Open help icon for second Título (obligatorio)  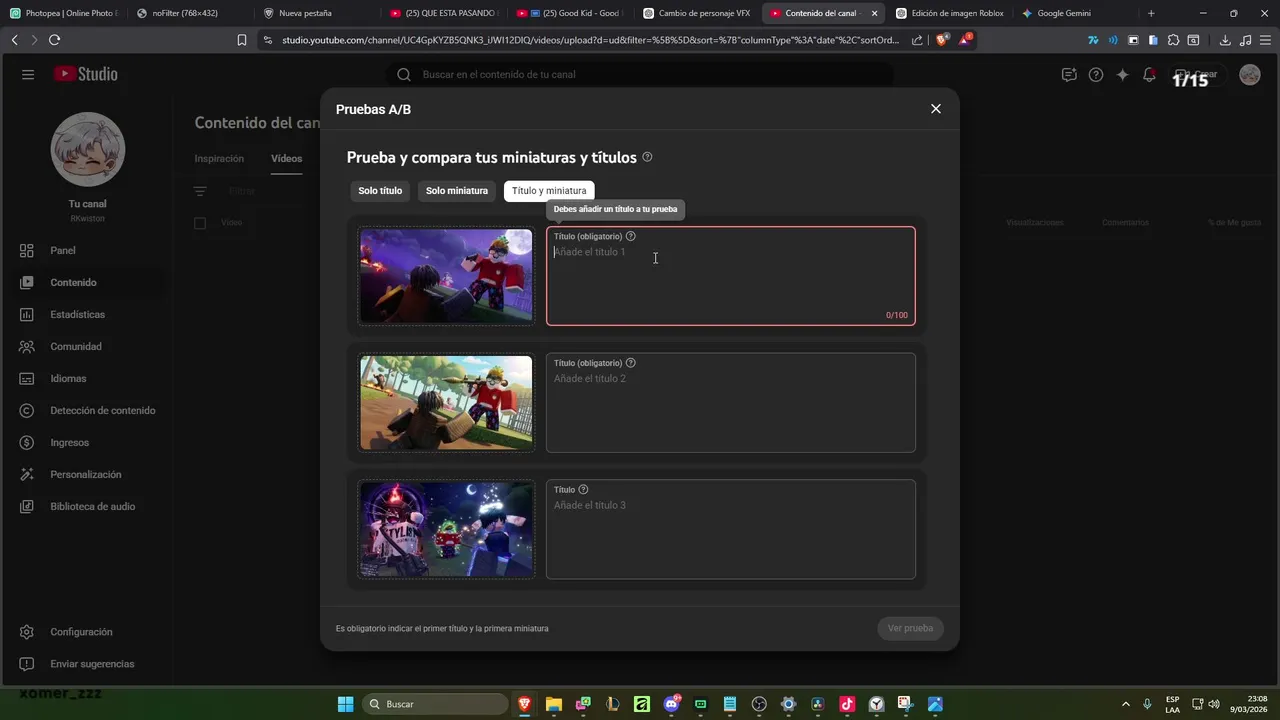point(630,363)
